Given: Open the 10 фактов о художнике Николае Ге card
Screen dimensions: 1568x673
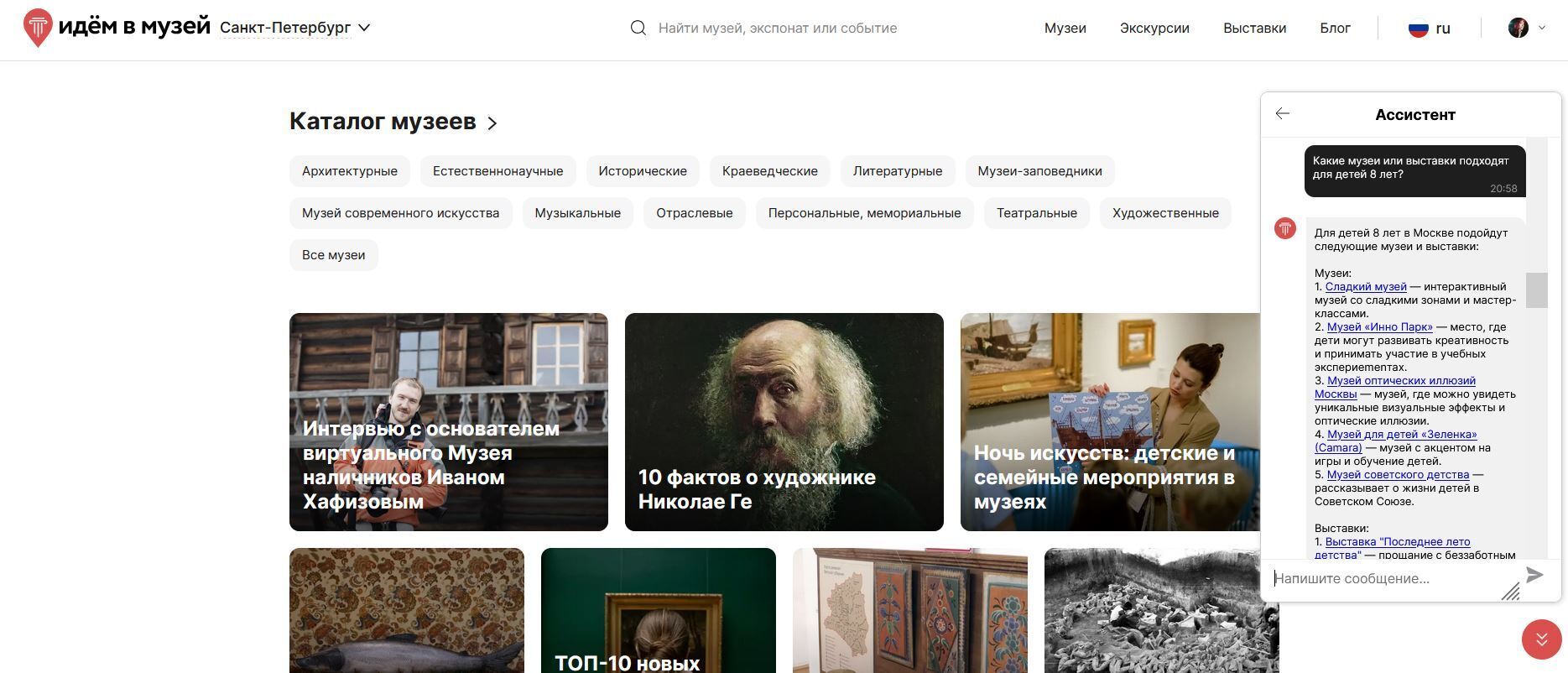Looking at the screenshot, I should coord(784,422).
